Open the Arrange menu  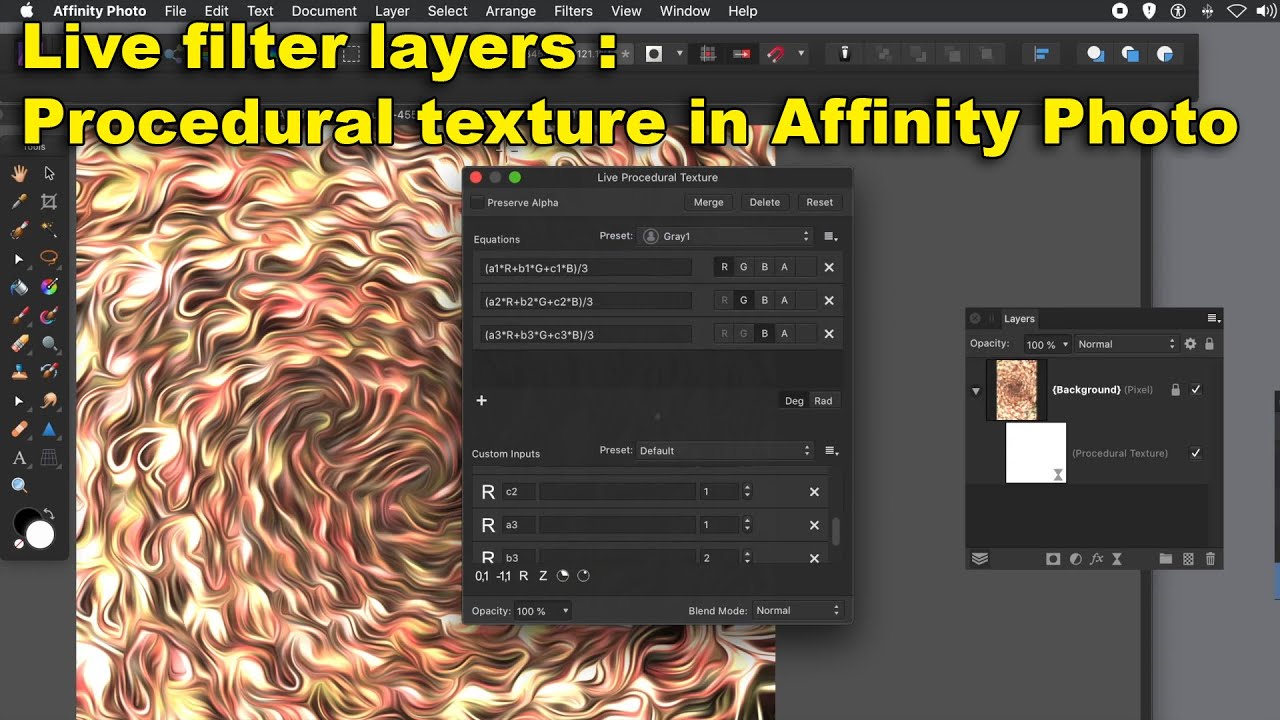[x=510, y=11]
